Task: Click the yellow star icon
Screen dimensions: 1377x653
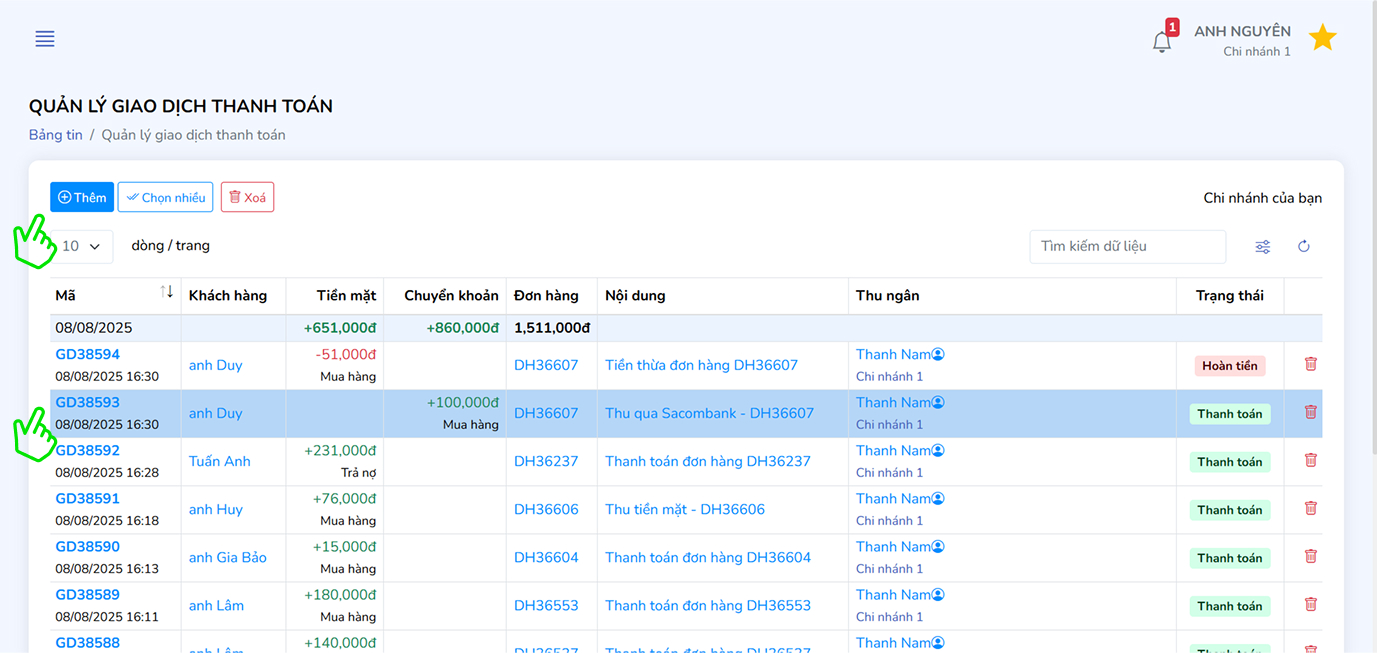Action: [1322, 39]
